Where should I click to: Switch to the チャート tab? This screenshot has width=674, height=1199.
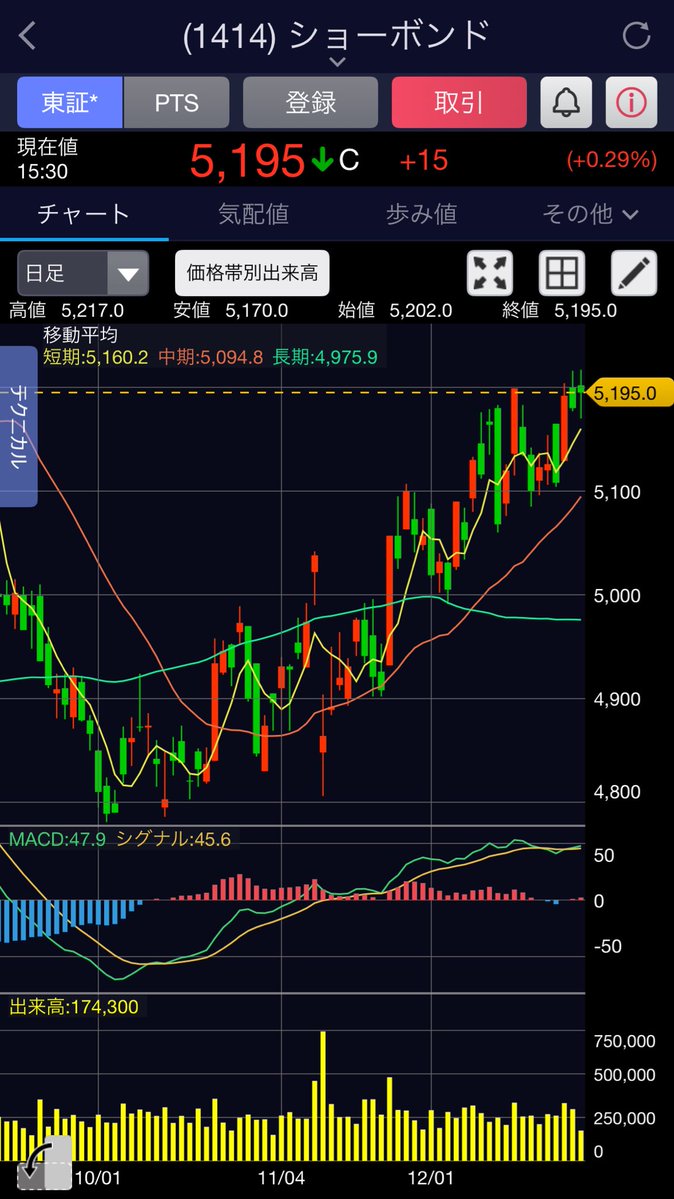click(x=84, y=214)
